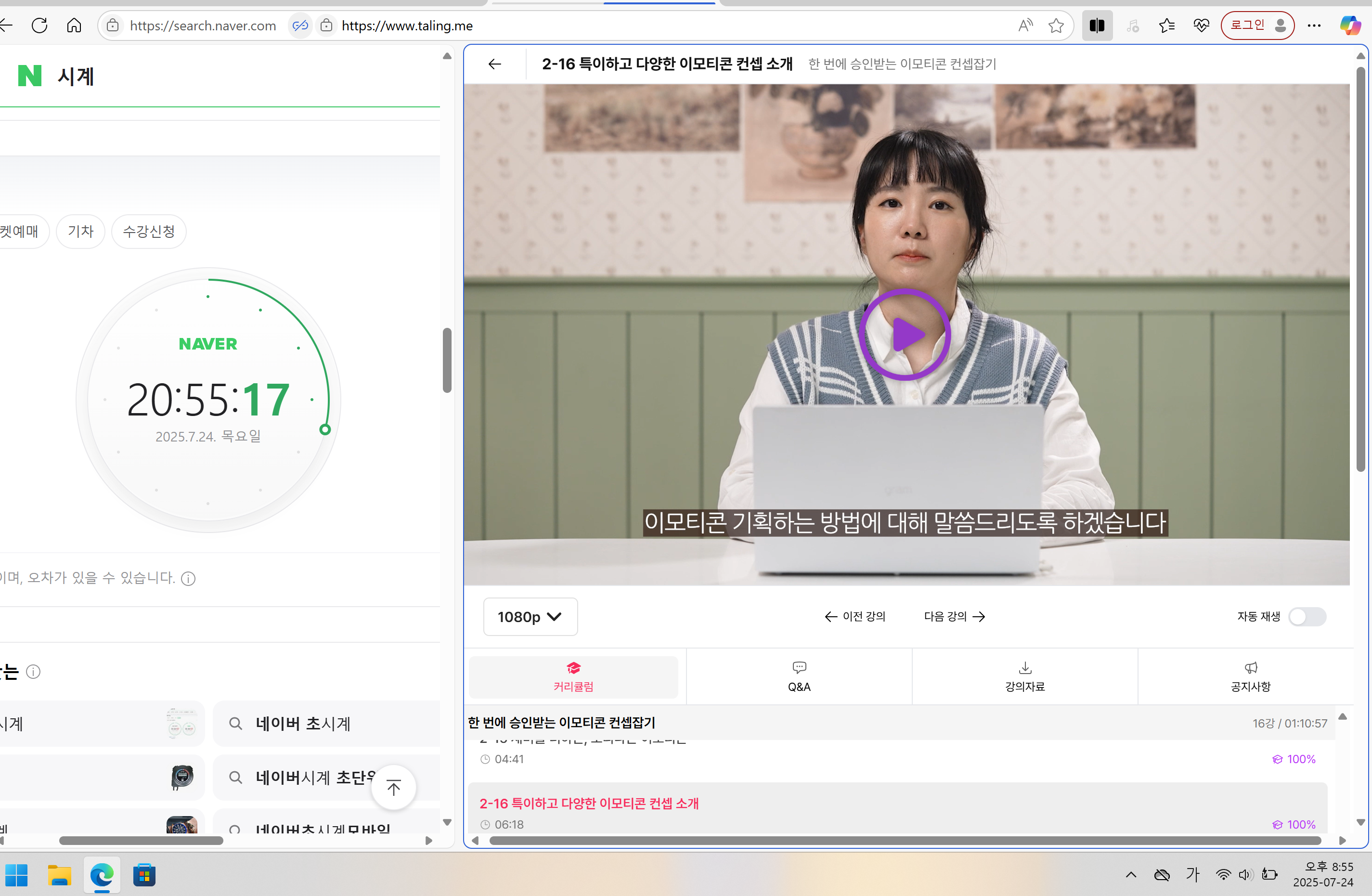Open the 강의자료 download panel

coord(1024,676)
